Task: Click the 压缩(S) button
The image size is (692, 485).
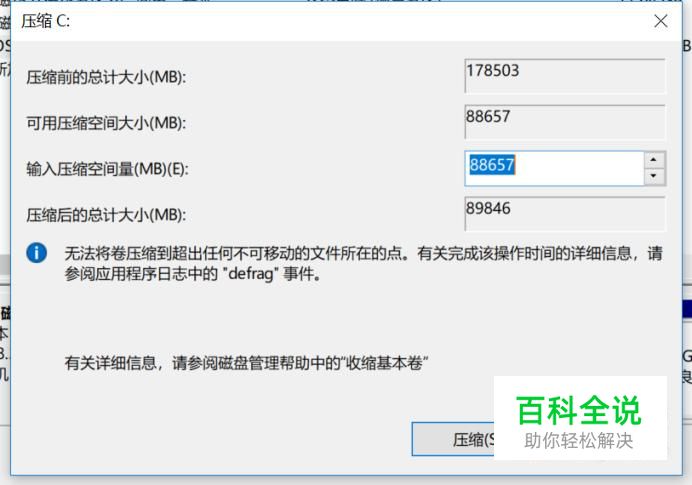Action: (453, 439)
